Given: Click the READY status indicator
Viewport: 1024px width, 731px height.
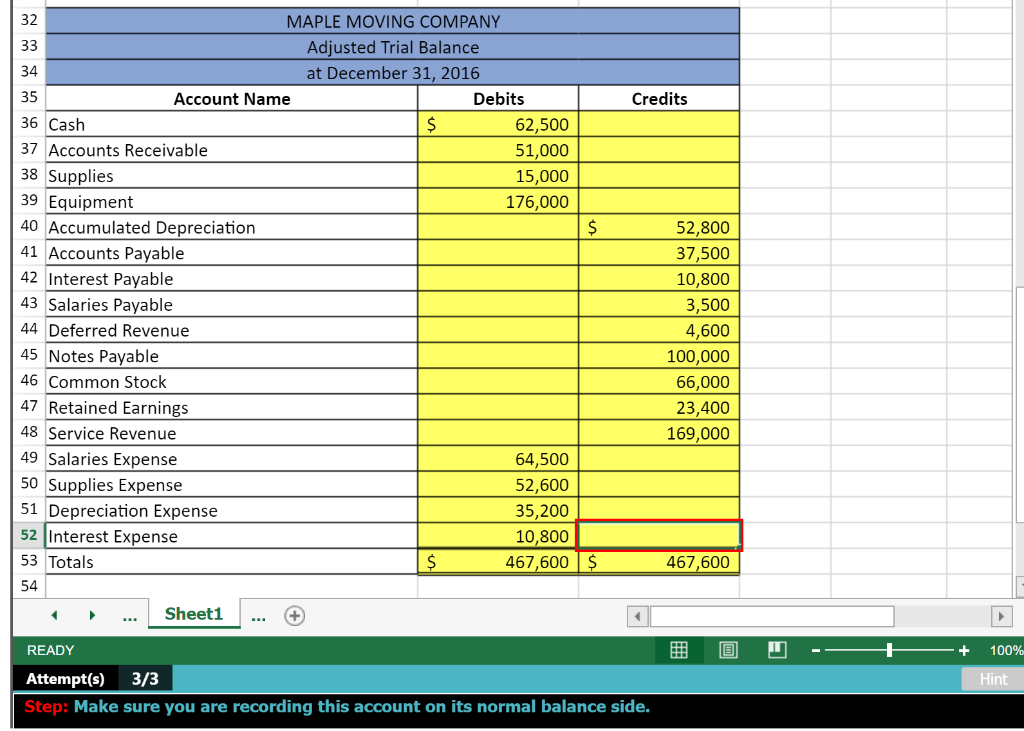Looking at the screenshot, I should [x=50, y=651].
